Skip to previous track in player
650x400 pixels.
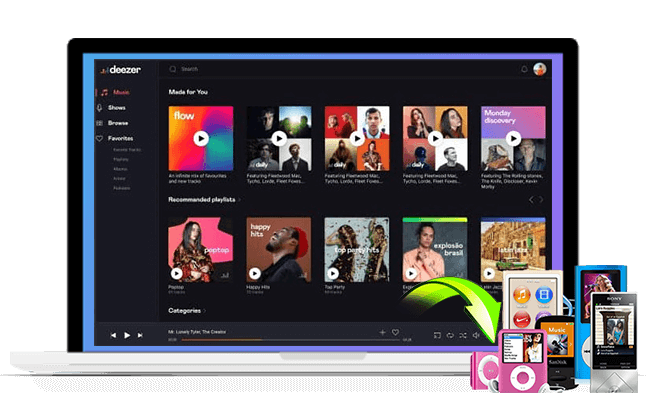[113, 335]
